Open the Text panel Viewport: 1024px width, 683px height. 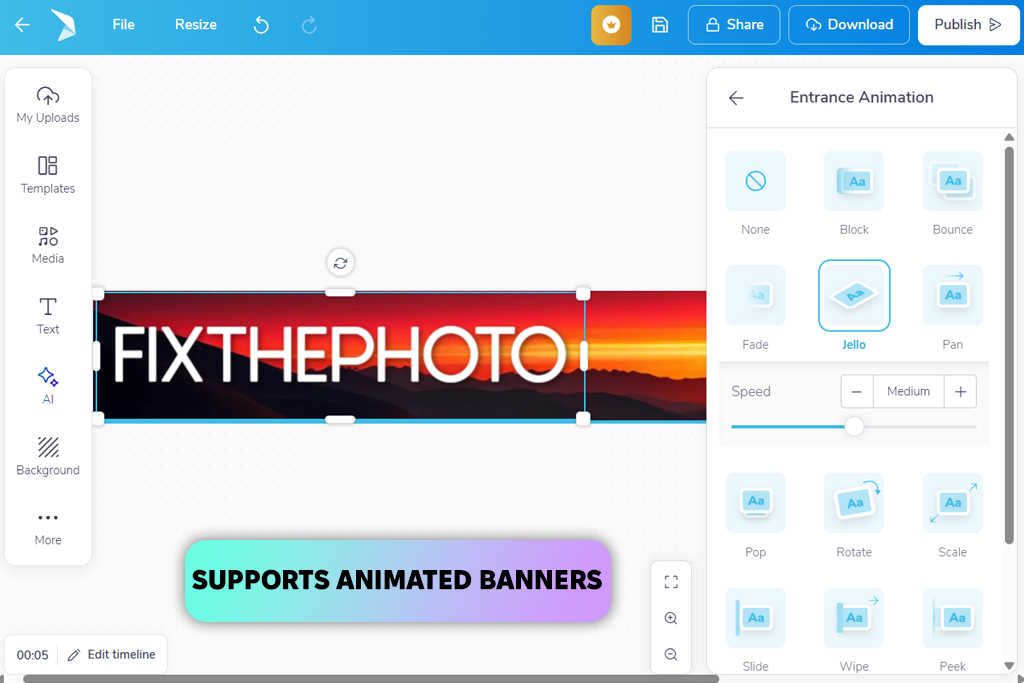point(48,316)
